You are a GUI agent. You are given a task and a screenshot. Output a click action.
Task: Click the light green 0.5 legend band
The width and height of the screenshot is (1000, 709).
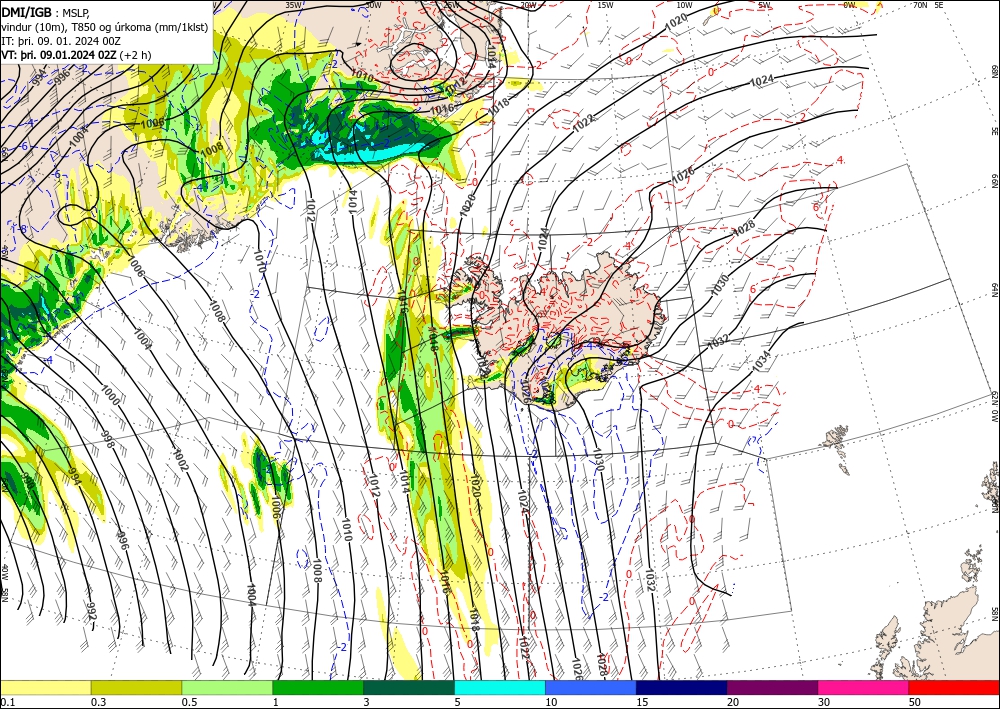pyautogui.click(x=227, y=687)
